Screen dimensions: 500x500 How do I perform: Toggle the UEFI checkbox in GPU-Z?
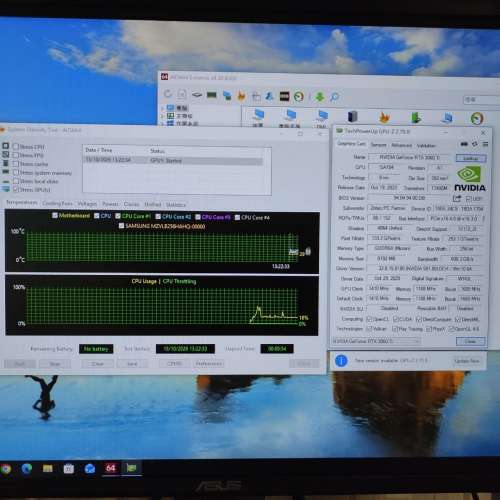(x=468, y=199)
